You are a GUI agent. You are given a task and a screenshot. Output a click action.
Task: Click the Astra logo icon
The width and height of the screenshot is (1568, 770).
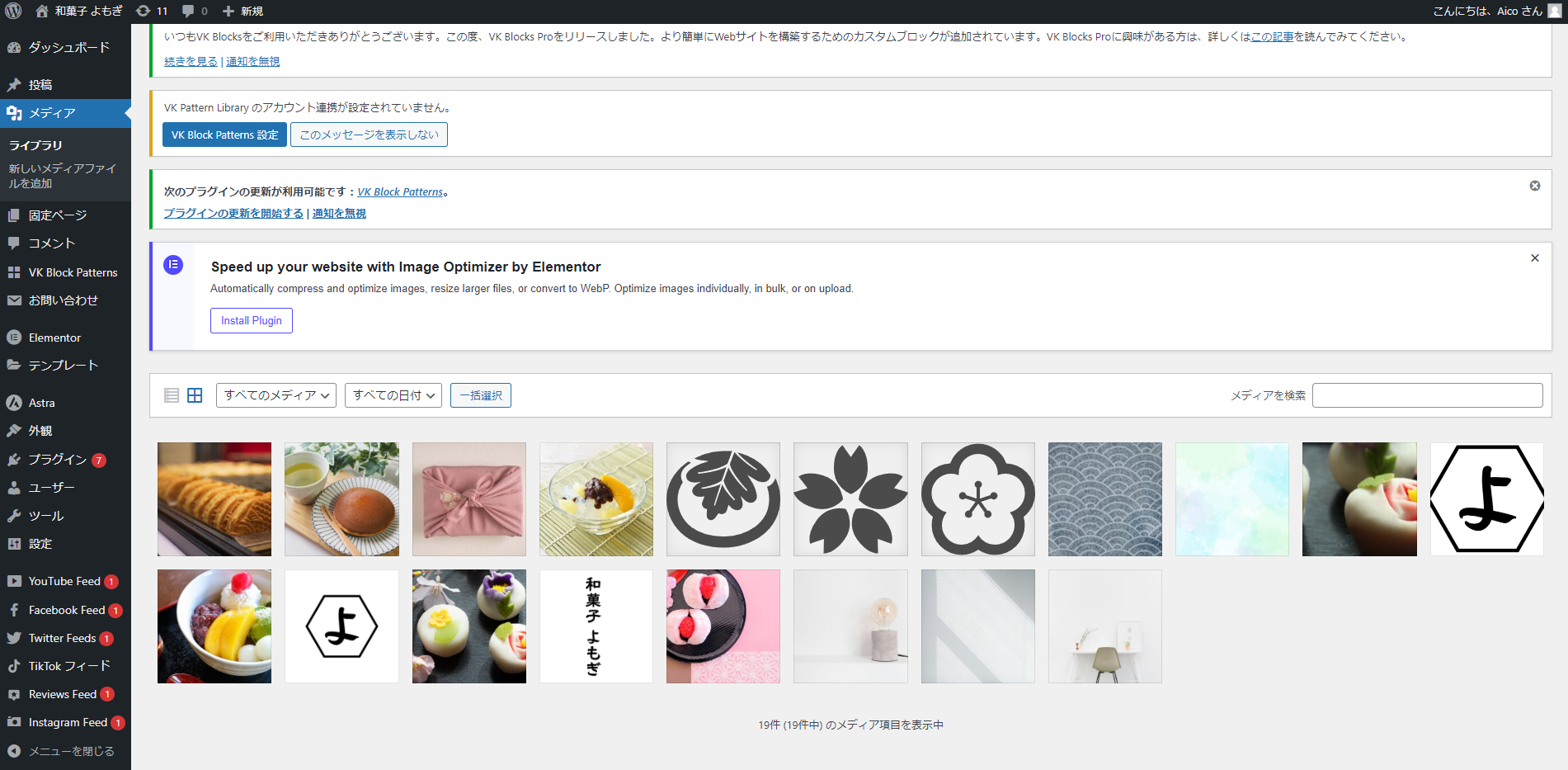tap(14, 403)
